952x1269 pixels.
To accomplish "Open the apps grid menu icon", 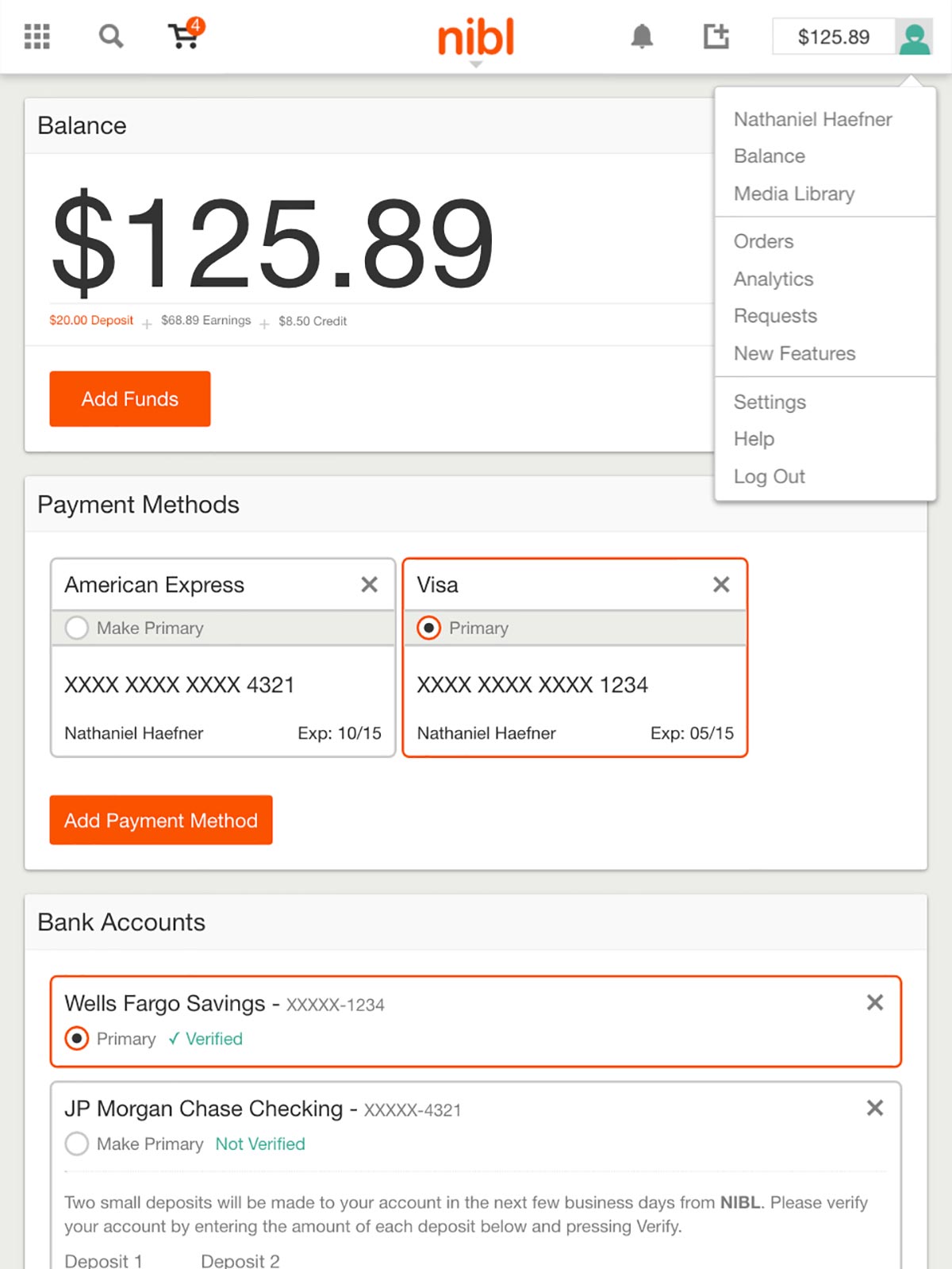I will pos(37,37).
